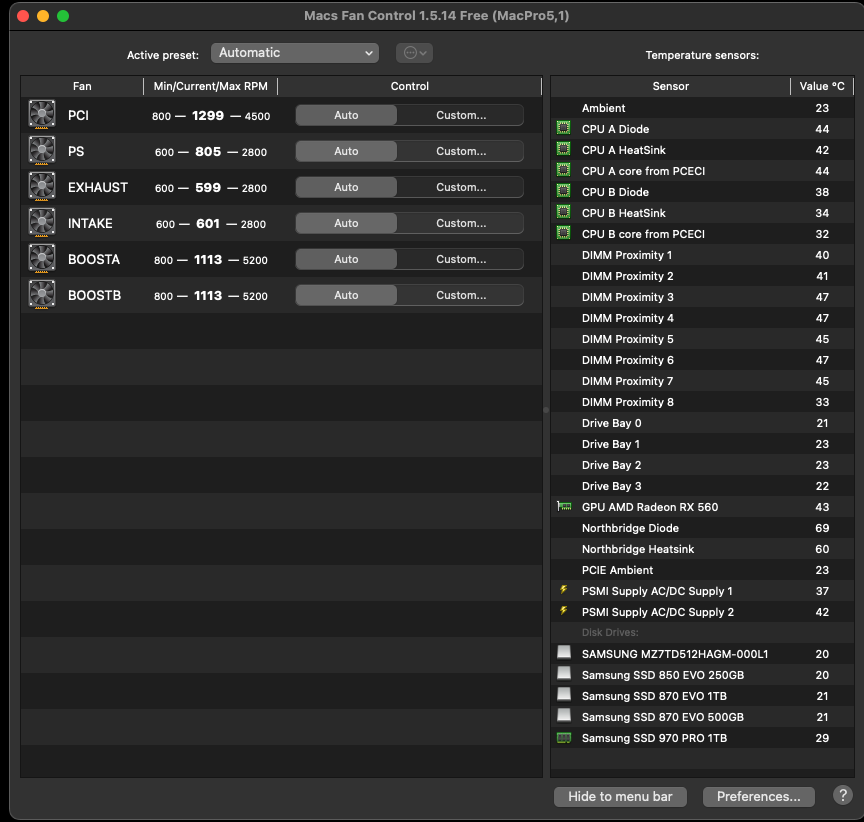
Task: Choose Custom control for BOOSTB fan
Action: [x=461, y=295]
